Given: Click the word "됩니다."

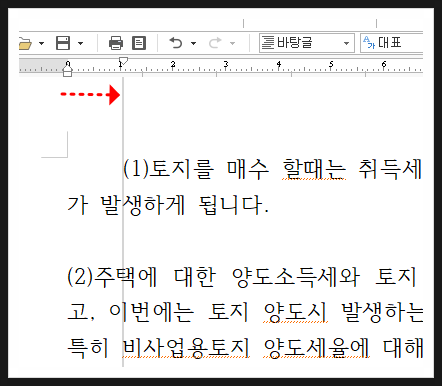Looking at the screenshot, I should 233,205.
